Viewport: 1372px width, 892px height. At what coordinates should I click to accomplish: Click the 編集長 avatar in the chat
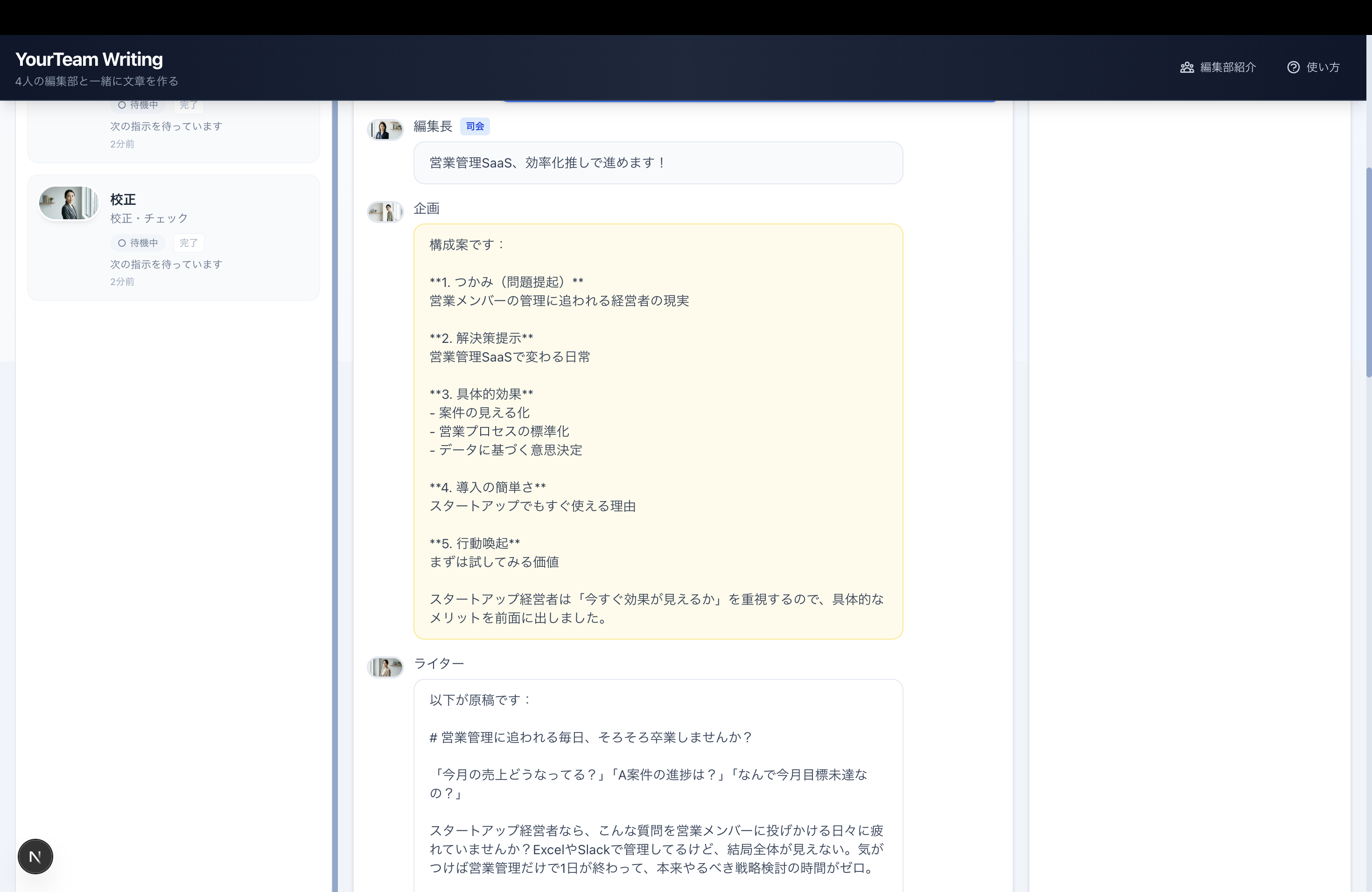tap(385, 130)
